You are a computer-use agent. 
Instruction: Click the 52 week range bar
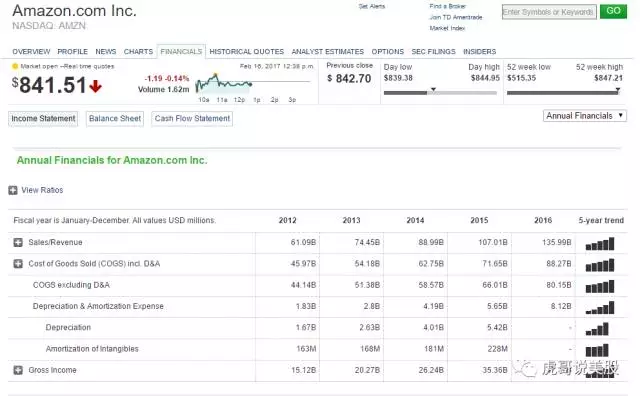click(564, 93)
